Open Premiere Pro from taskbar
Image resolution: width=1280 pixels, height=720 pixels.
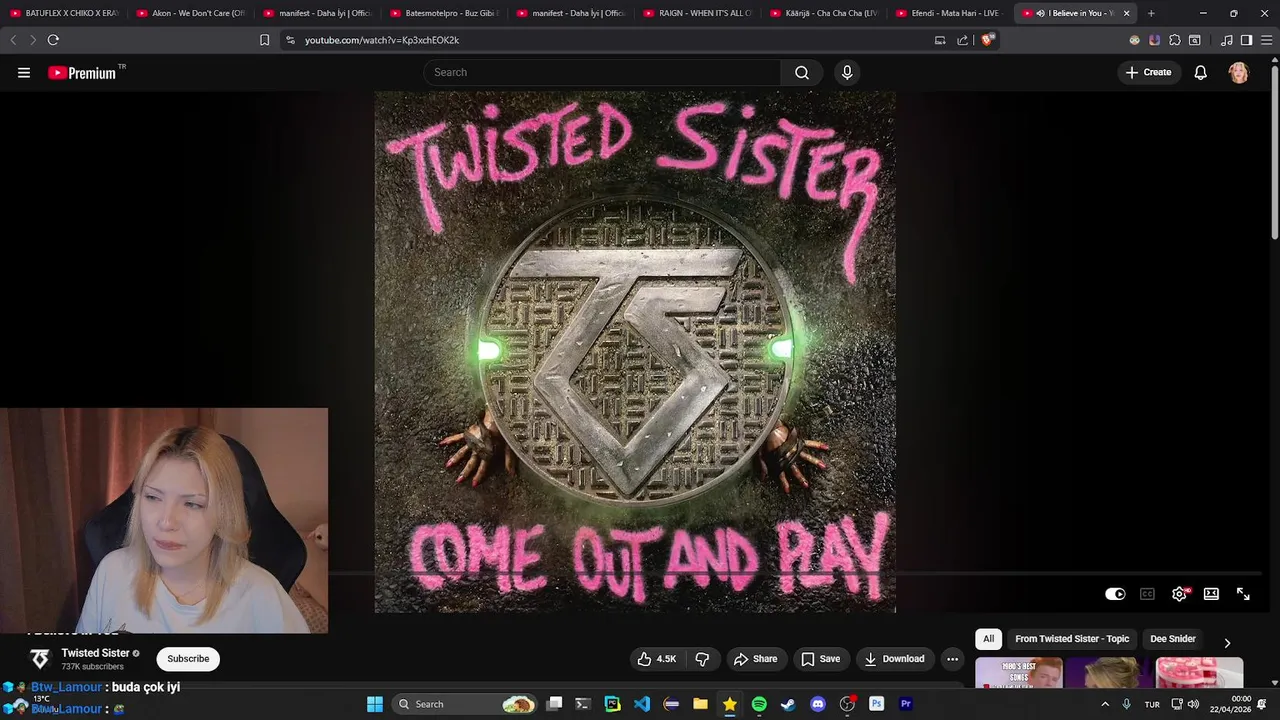point(906,704)
